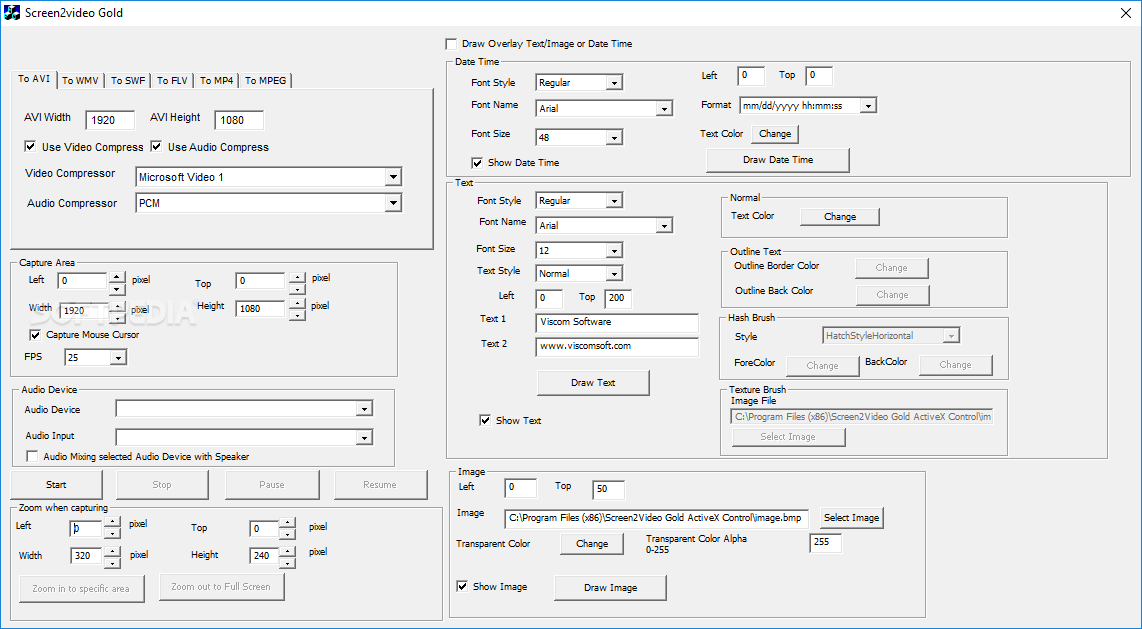Image resolution: width=1142 pixels, height=629 pixels.
Task: Enable Draw Overlay Text/Image or Date Time
Action: pos(452,44)
